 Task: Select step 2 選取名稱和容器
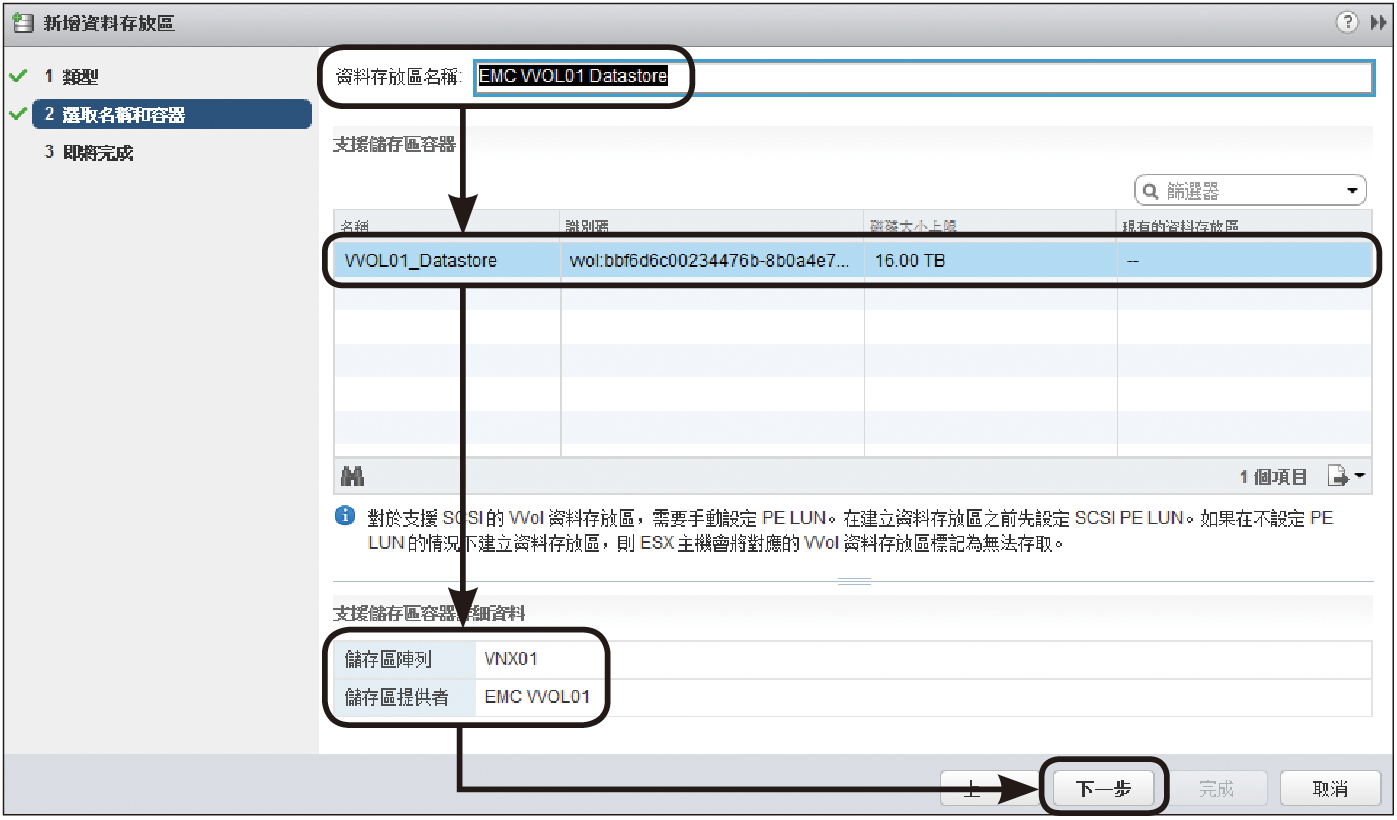coord(171,114)
